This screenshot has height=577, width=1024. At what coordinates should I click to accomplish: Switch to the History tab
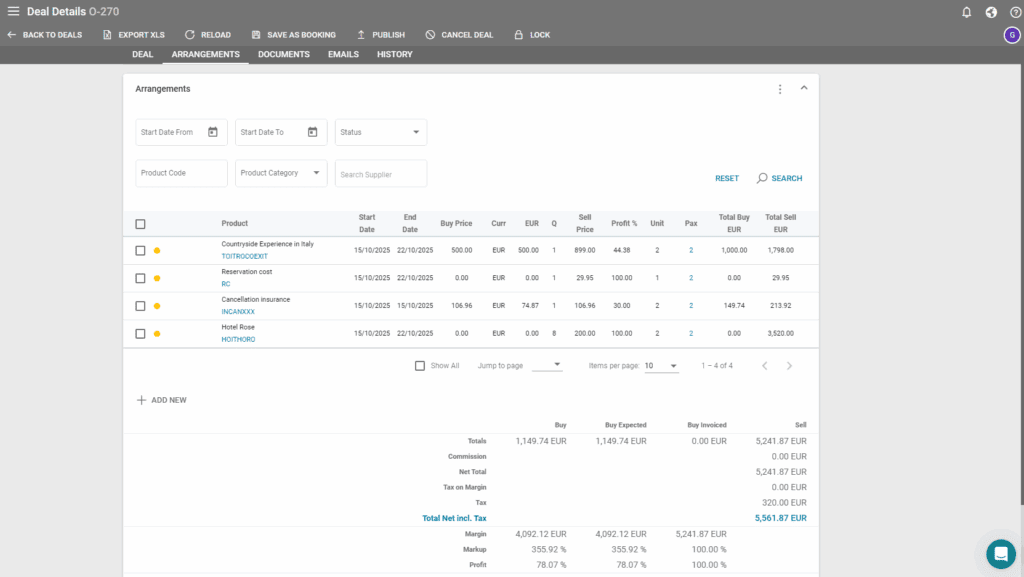(x=394, y=54)
